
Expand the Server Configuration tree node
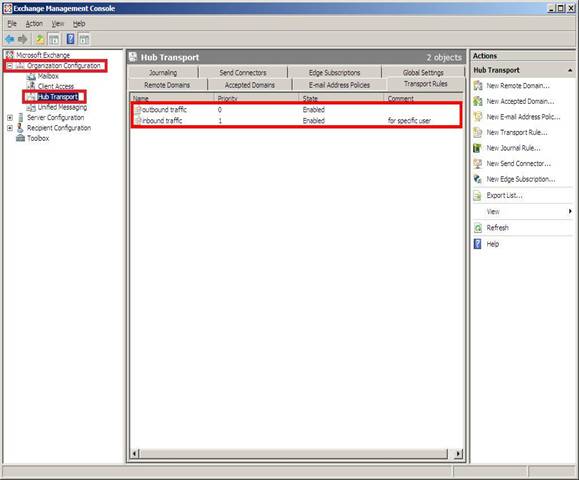point(10,117)
